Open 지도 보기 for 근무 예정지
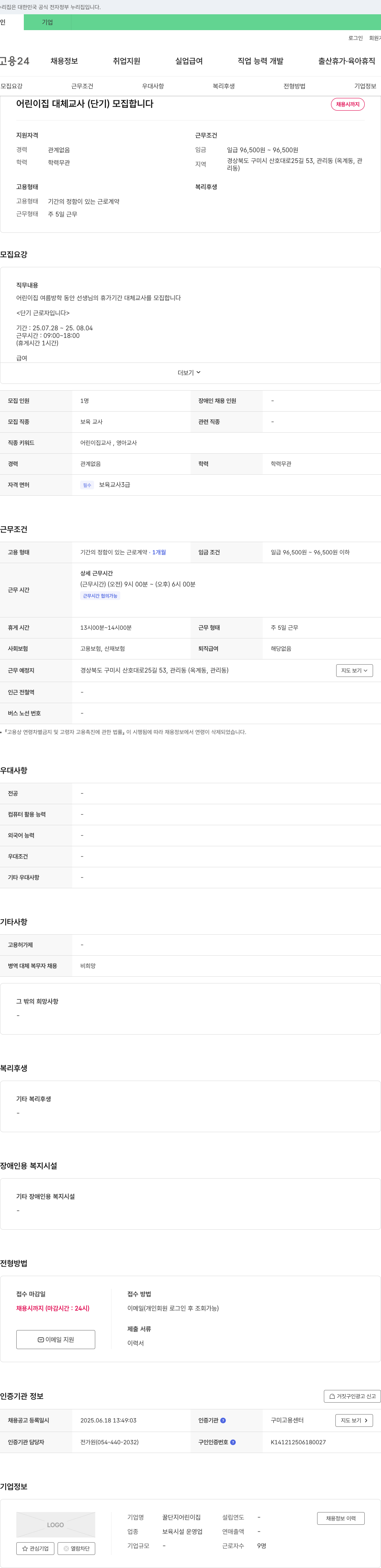381x1568 pixels. [x=354, y=670]
